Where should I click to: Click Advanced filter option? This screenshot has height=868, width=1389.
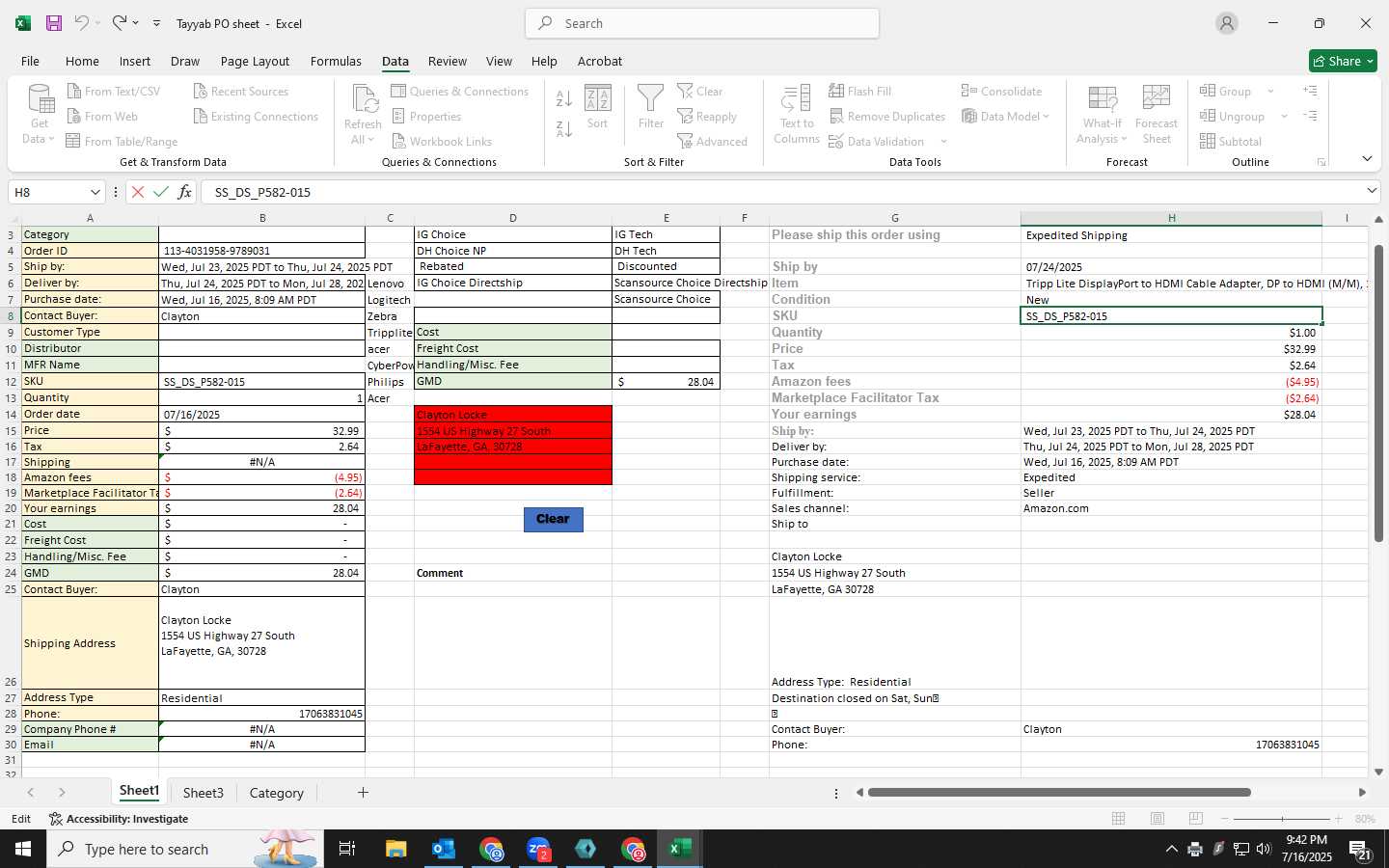click(712, 142)
